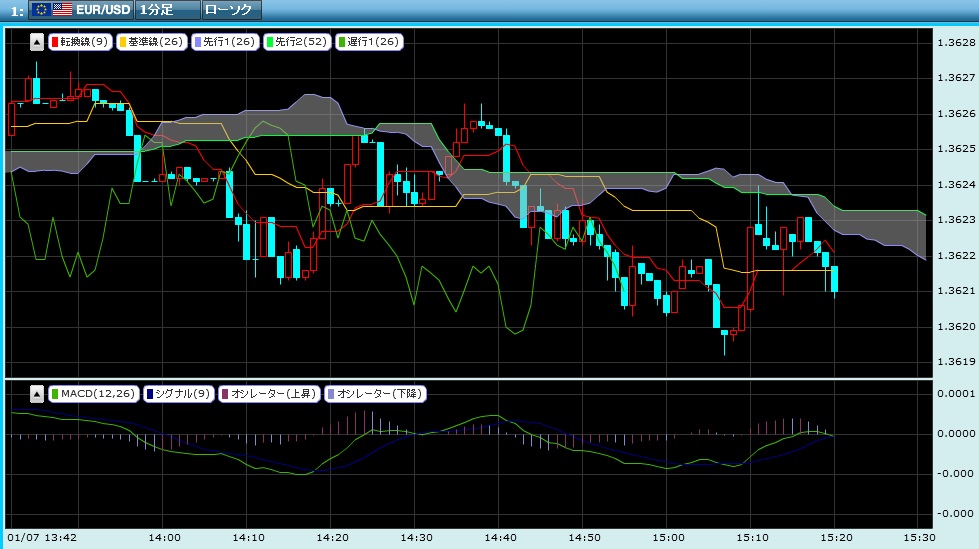The width and height of the screenshot is (979, 549).
Task: Collapse the MACD legend with arrow button
Action: [37, 393]
